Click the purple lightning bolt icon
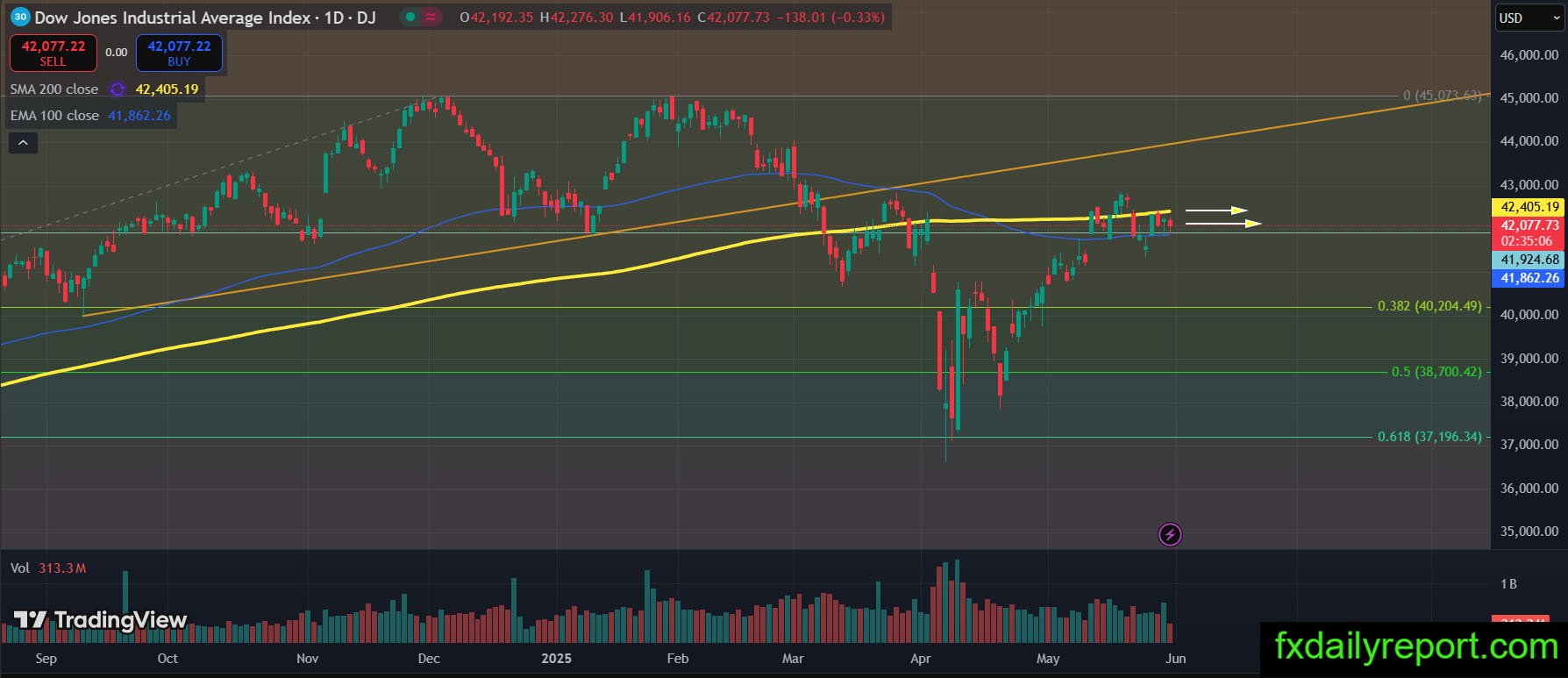 coord(1170,533)
